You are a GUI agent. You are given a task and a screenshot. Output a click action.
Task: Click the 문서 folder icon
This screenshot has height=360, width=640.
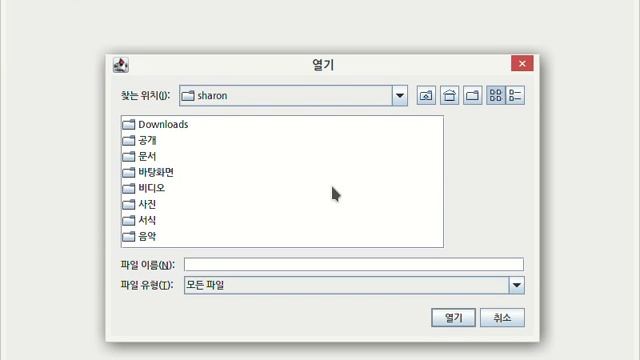pyautogui.click(x=129, y=156)
